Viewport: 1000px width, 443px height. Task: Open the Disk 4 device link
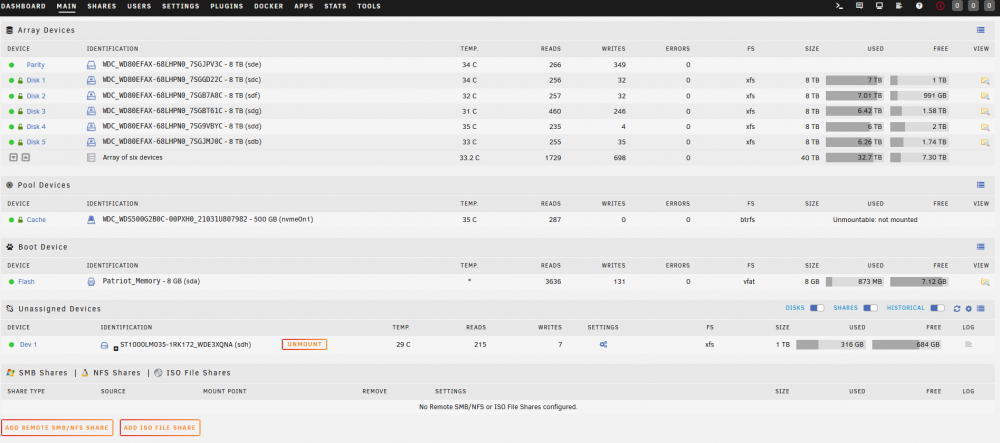pyautogui.click(x=36, y=127)
